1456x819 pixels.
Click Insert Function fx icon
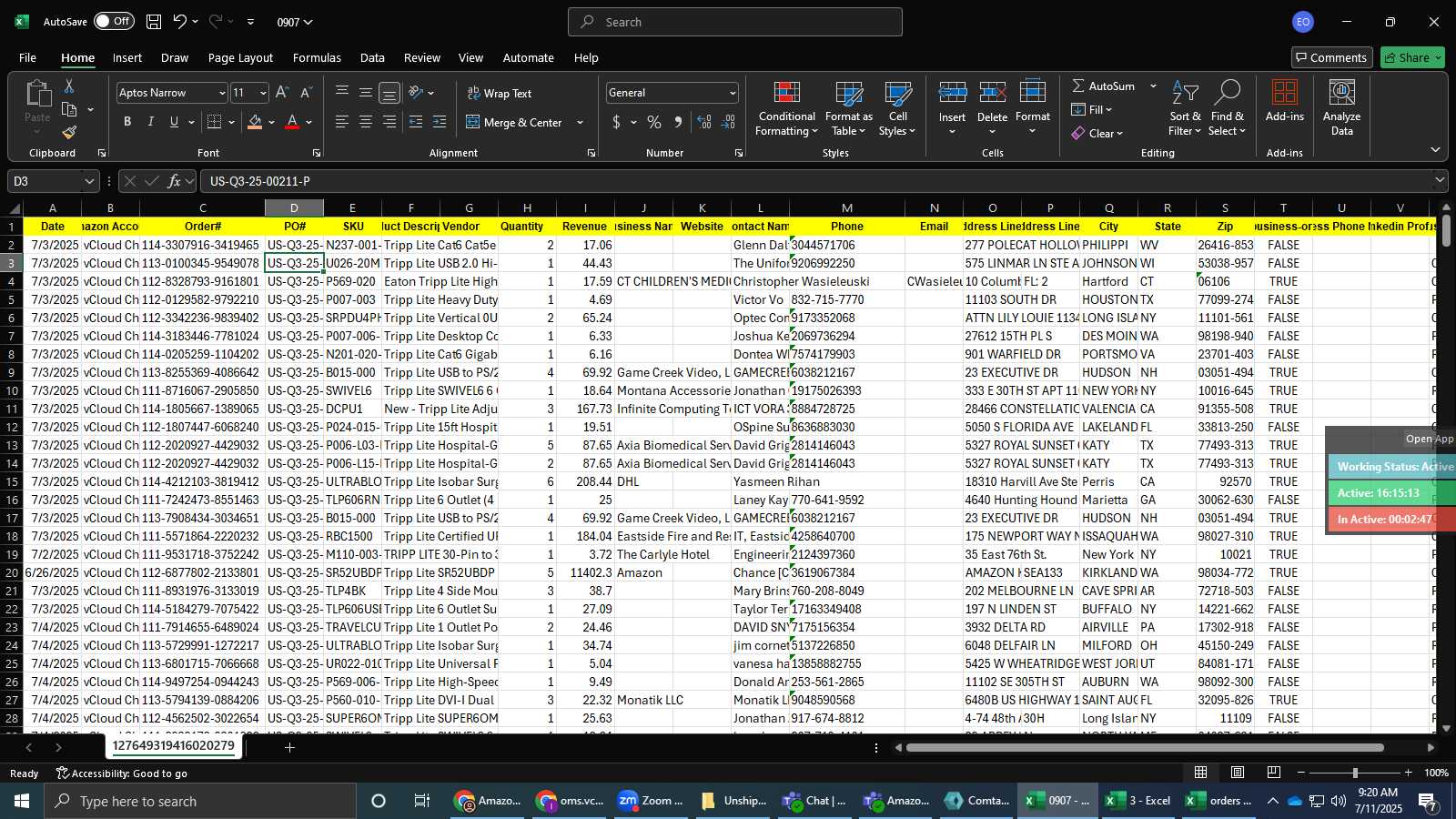pos(174,181)
